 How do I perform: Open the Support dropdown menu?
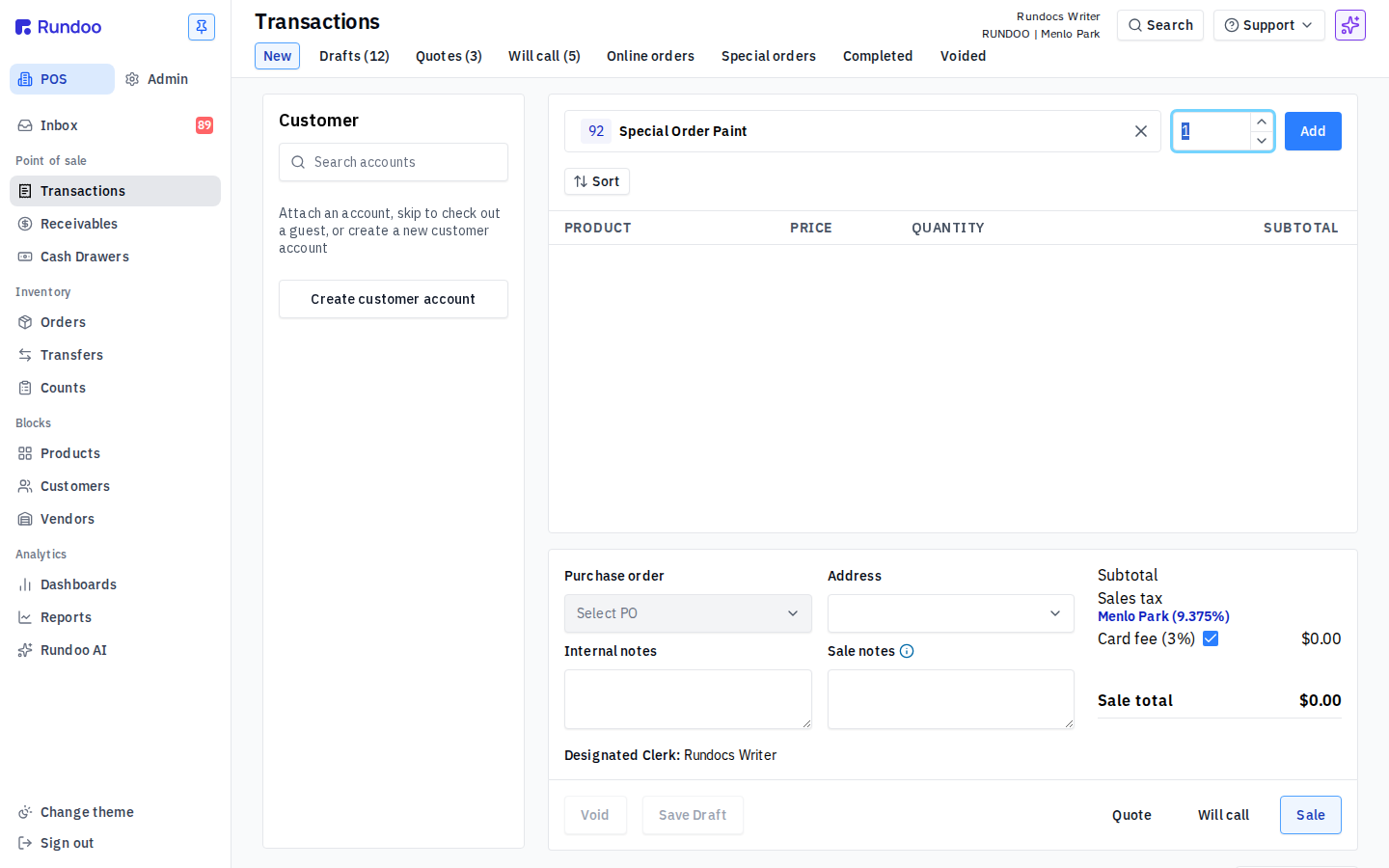tap(1268, 25)
